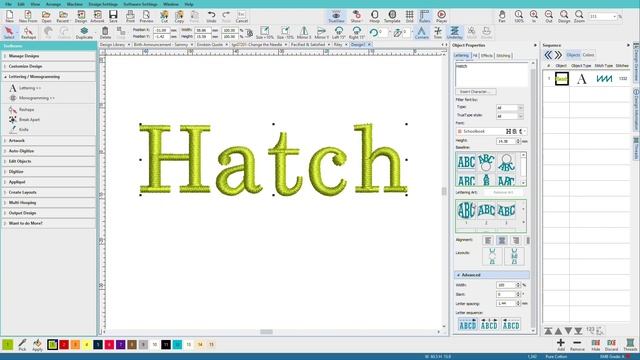Switch to the Colors tab in Sequence
Screen dimensions: 640x360
coord(588,55)
